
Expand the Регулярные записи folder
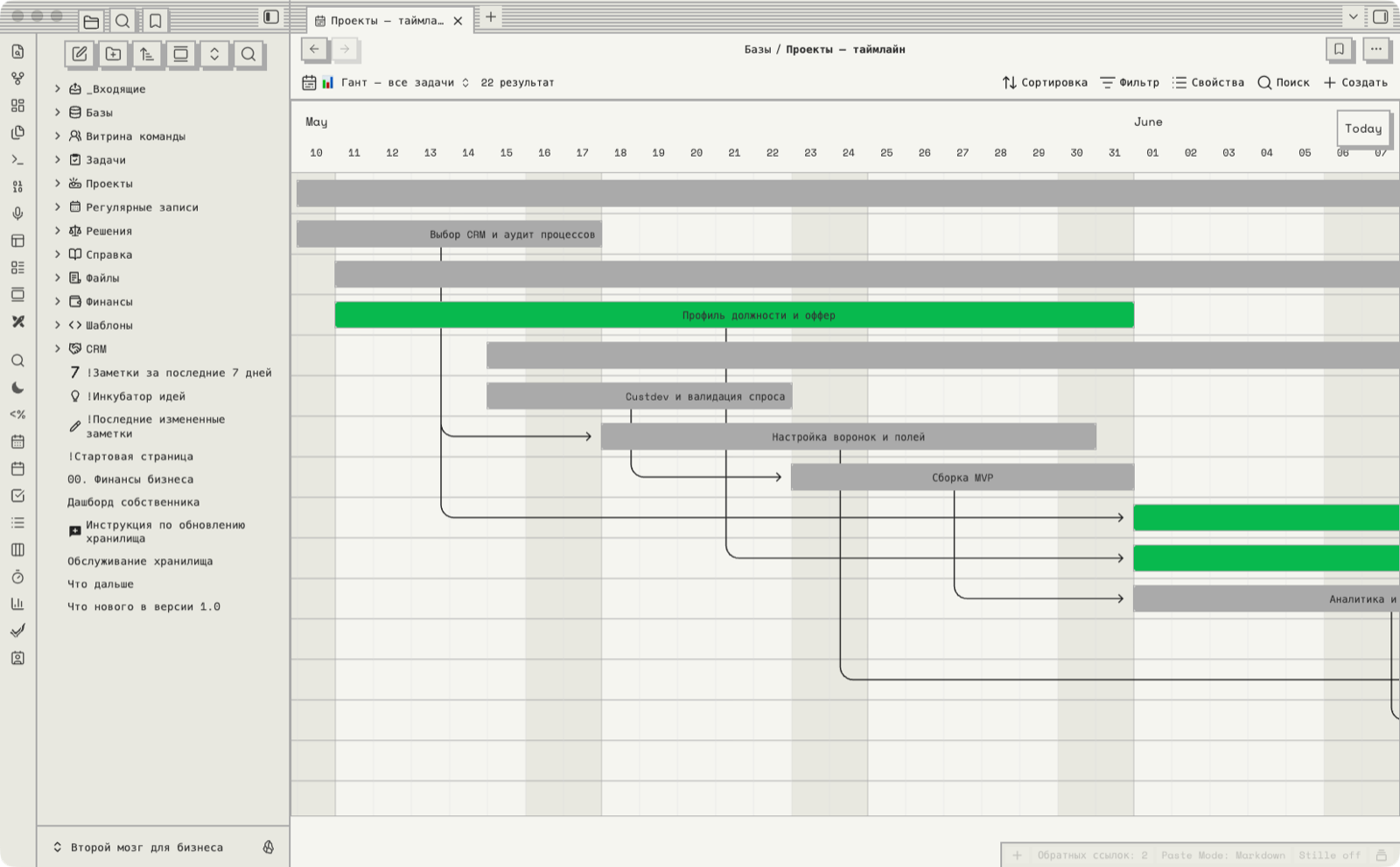(58, 207)
